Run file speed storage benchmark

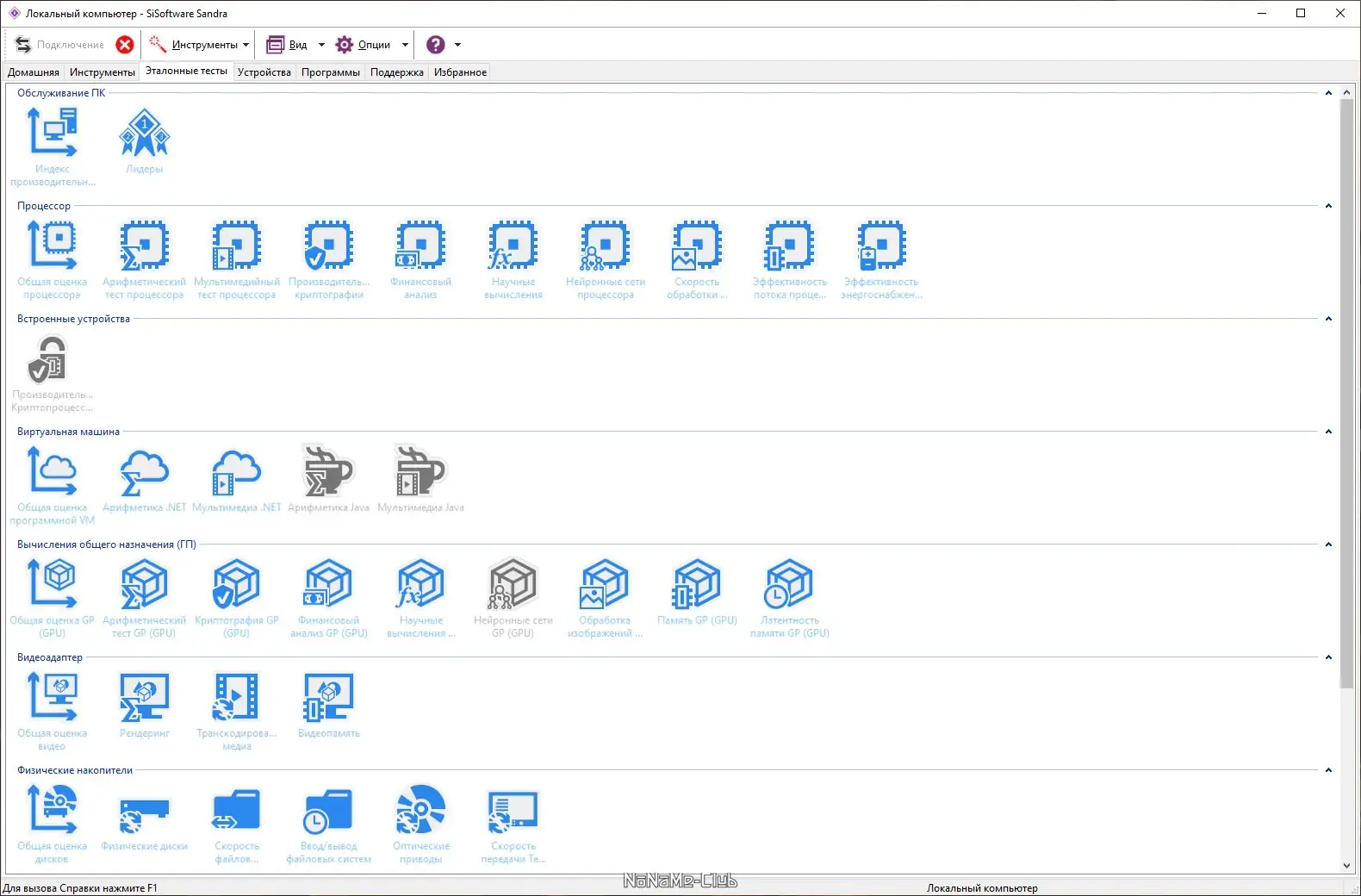(x=237, y=824)
